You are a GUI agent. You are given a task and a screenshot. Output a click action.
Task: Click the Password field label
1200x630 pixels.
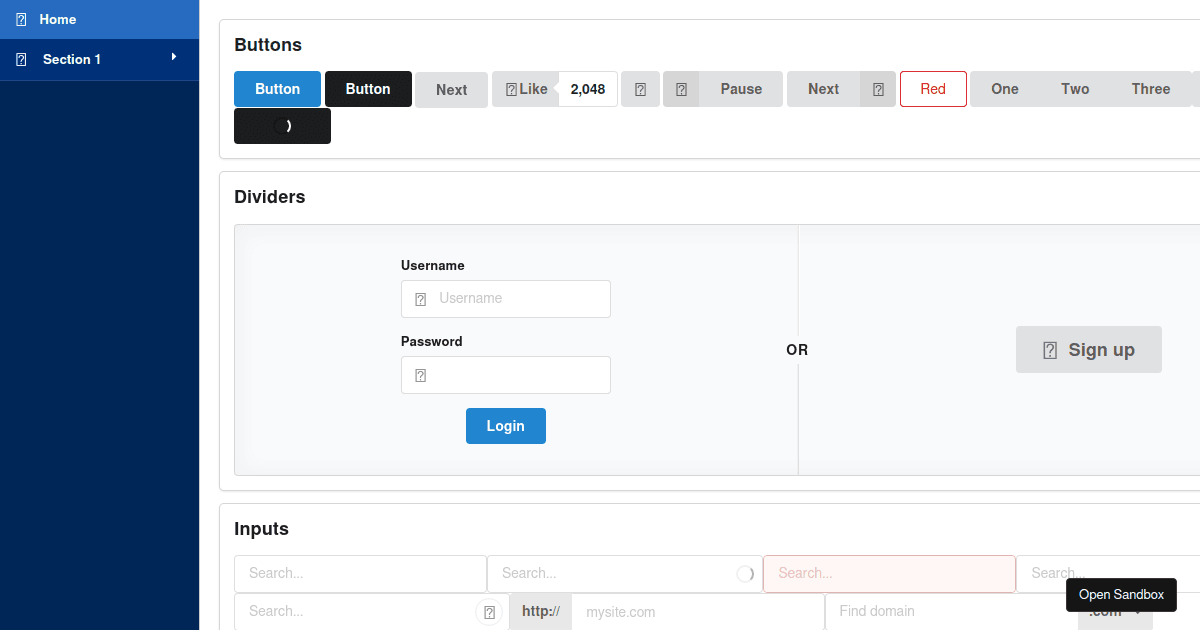(x=432, y=342)
